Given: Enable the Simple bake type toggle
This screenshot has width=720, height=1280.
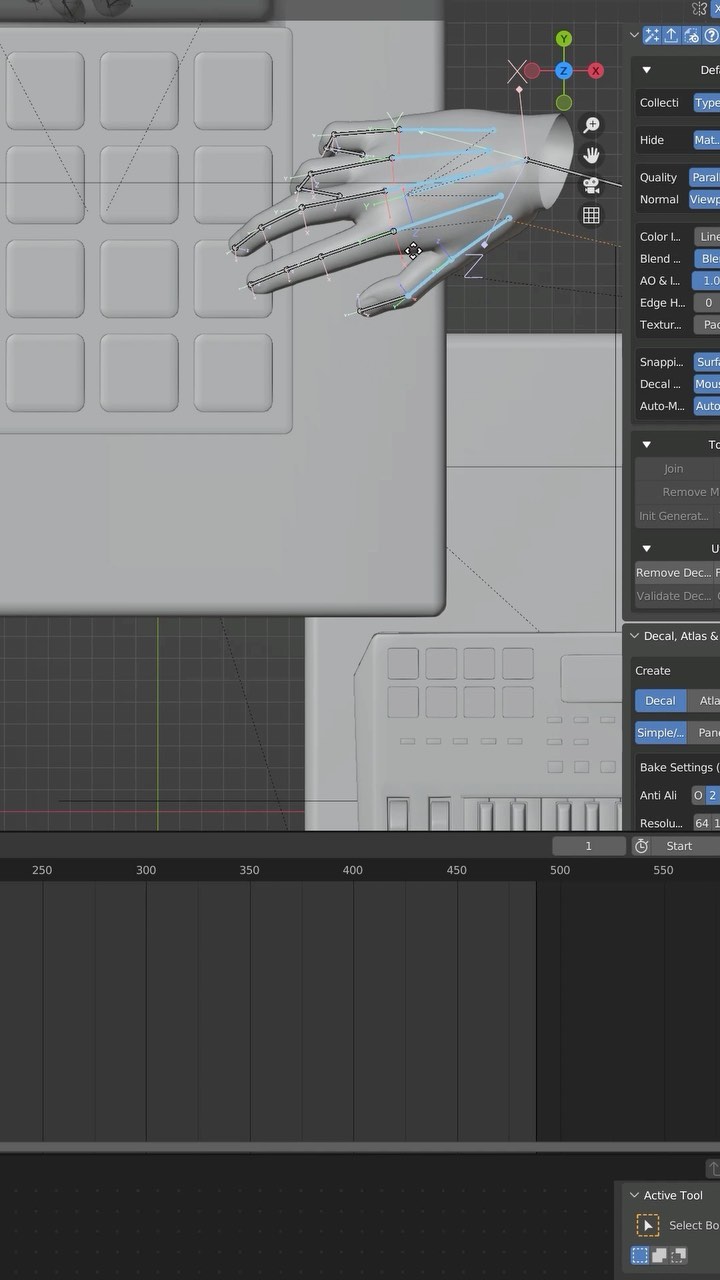Looking at the screenshot, I should pyautogui.click(x=661, y=733).
